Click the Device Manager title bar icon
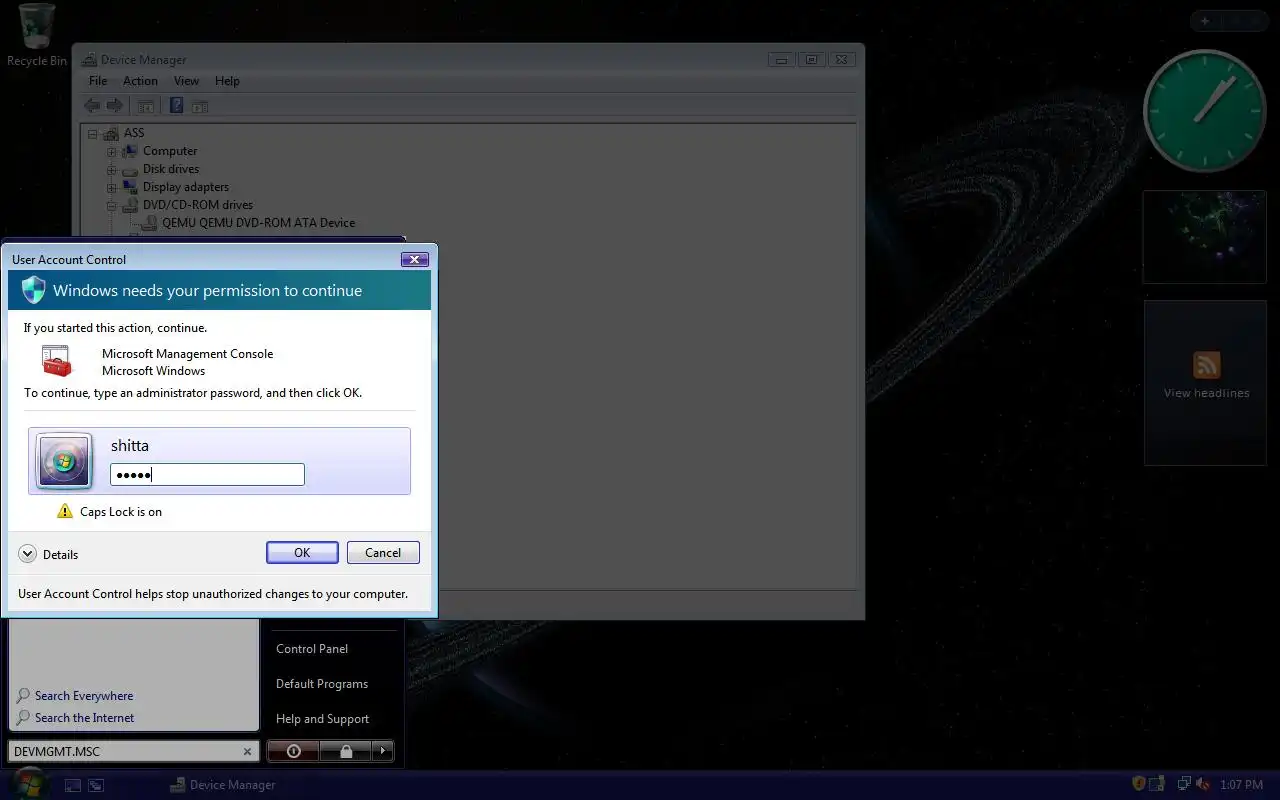Screen dimensions: 1280x800 coord(89,60)
